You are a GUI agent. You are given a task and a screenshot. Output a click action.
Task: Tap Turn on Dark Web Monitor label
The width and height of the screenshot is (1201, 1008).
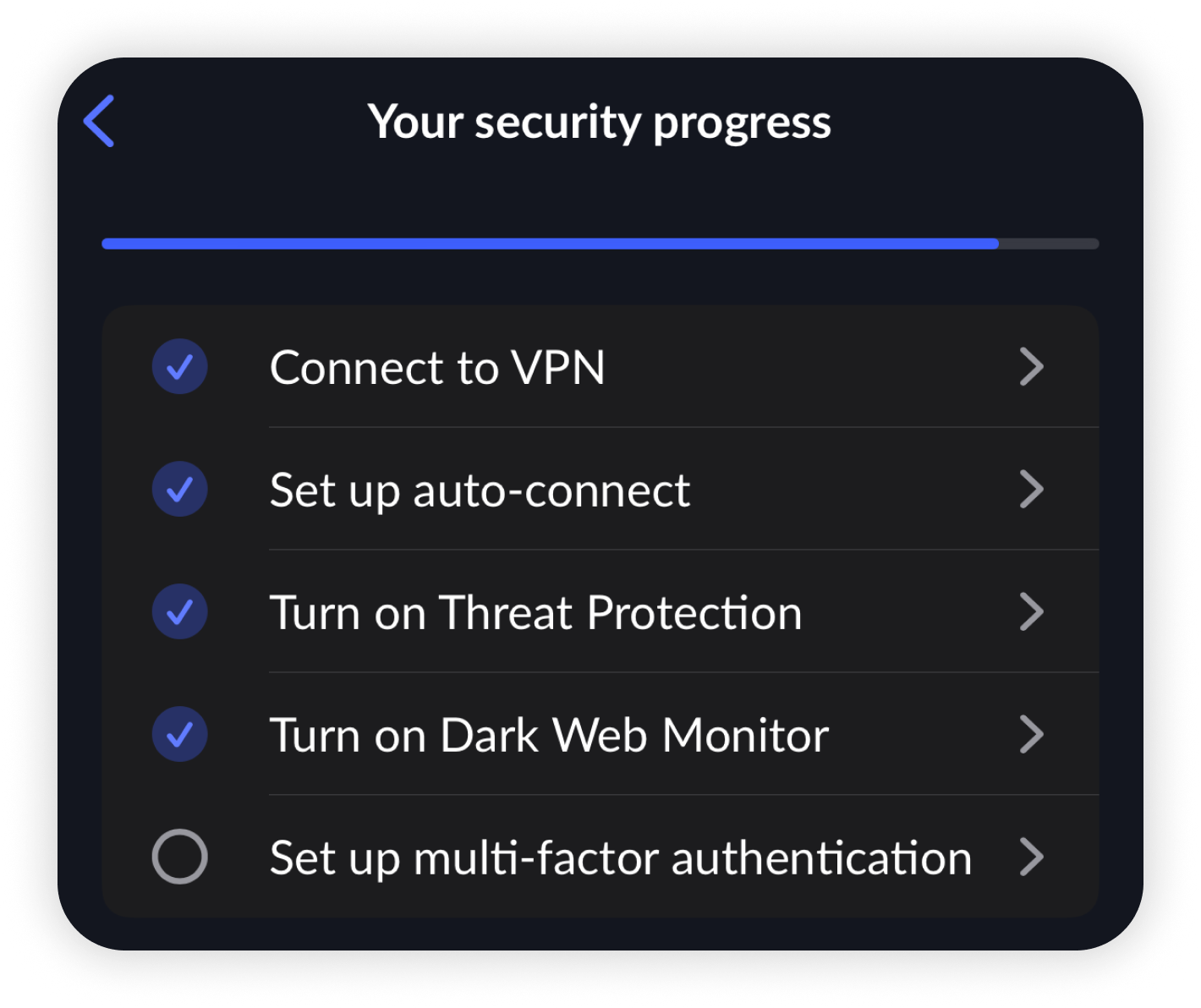point(549,735)
